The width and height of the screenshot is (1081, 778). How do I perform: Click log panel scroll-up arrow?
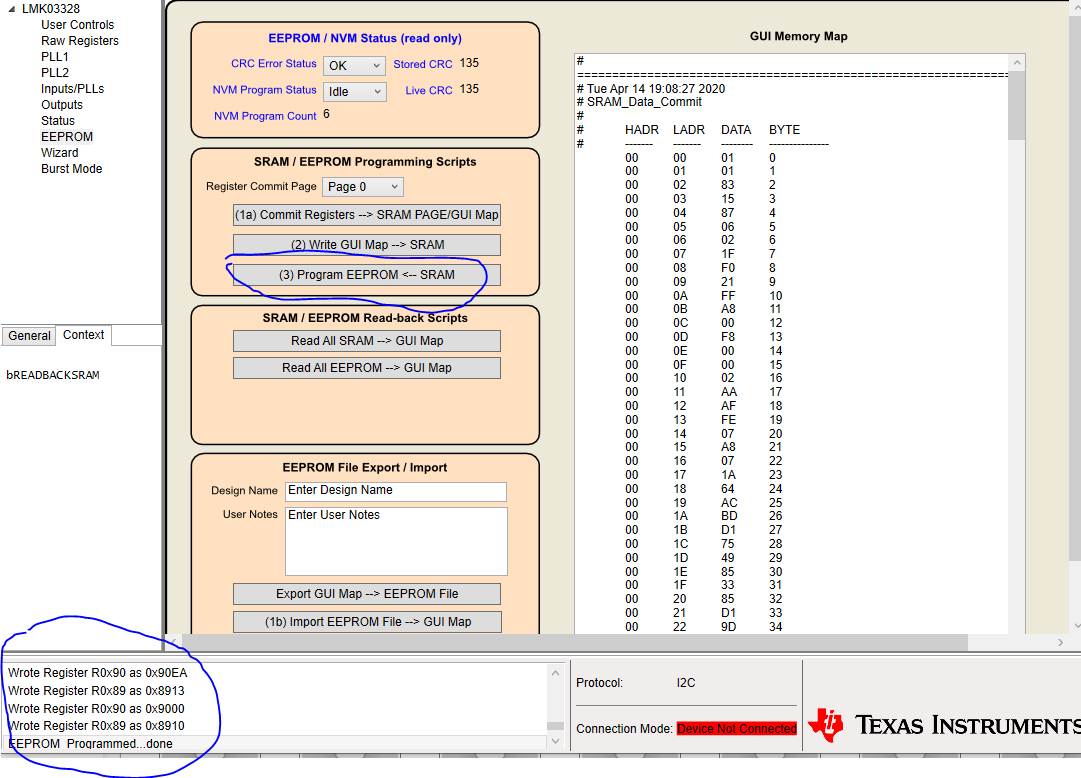[x=556, y=672]
